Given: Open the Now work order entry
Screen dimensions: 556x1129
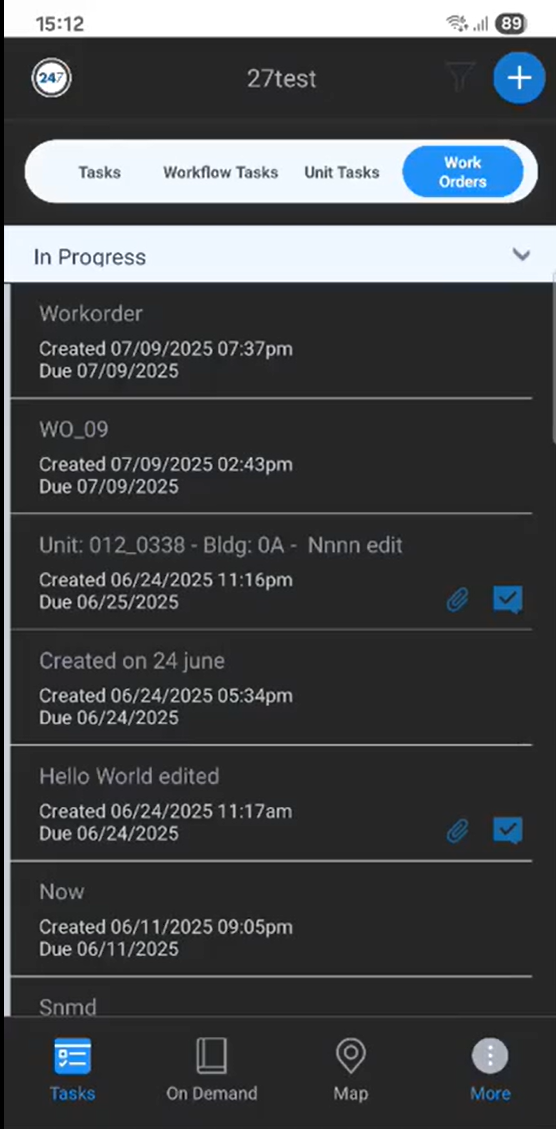Looking at the screenshot, I should tap(271, 919).
